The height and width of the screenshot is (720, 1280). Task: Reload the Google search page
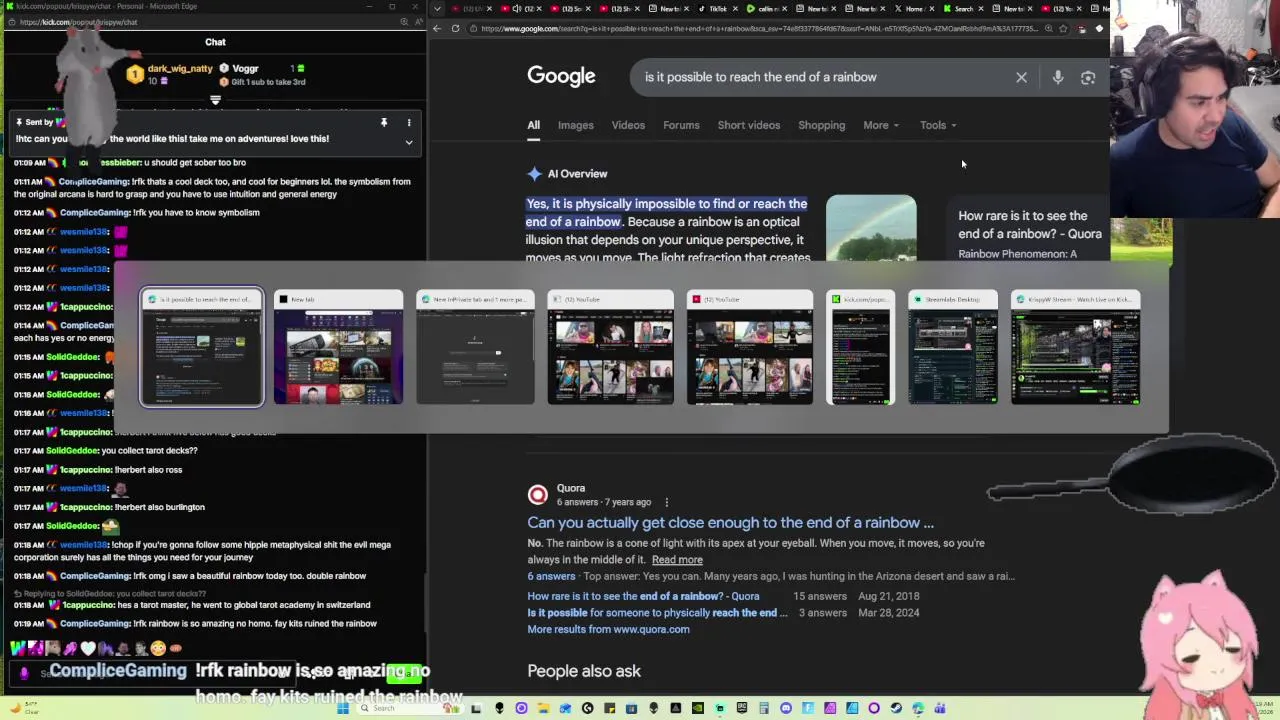pyautogui.click(x=455, y=28)
